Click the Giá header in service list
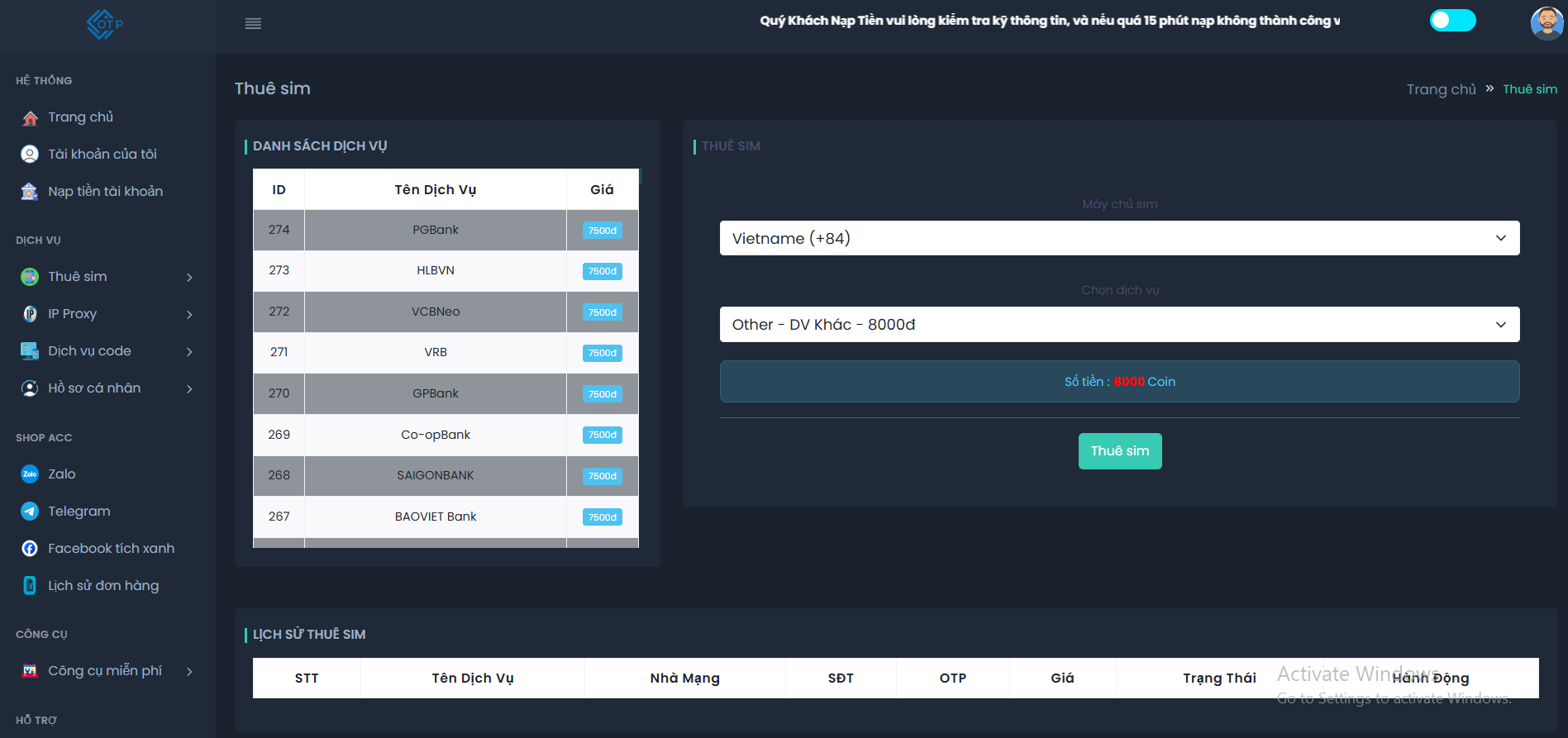The width and height of the screenshot is (1568, 738). coord(602,189)
